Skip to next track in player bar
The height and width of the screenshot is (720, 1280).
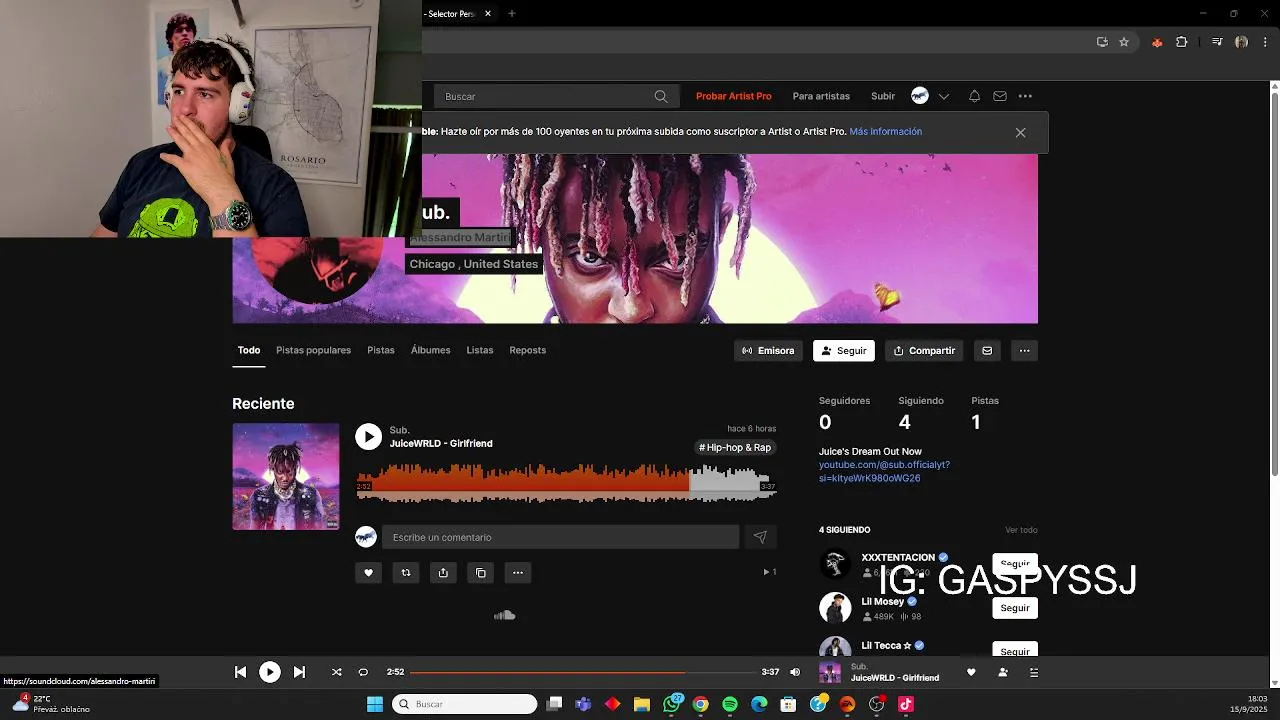(x=299, y=672)
